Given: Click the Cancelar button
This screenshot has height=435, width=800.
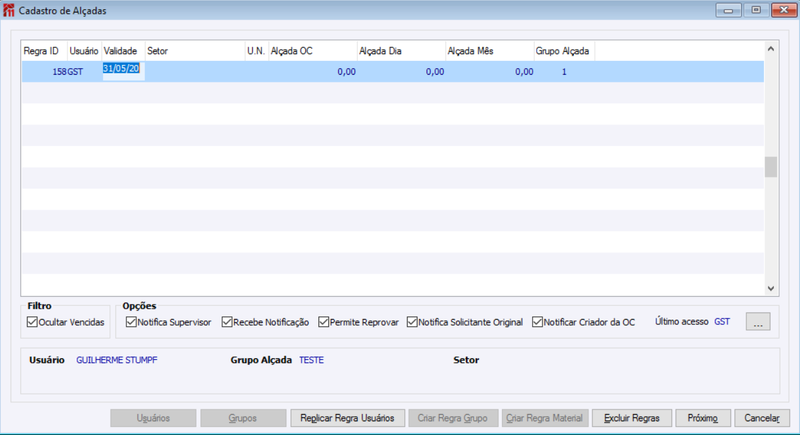Looking at the screenshot, I should tap(762, 418).
